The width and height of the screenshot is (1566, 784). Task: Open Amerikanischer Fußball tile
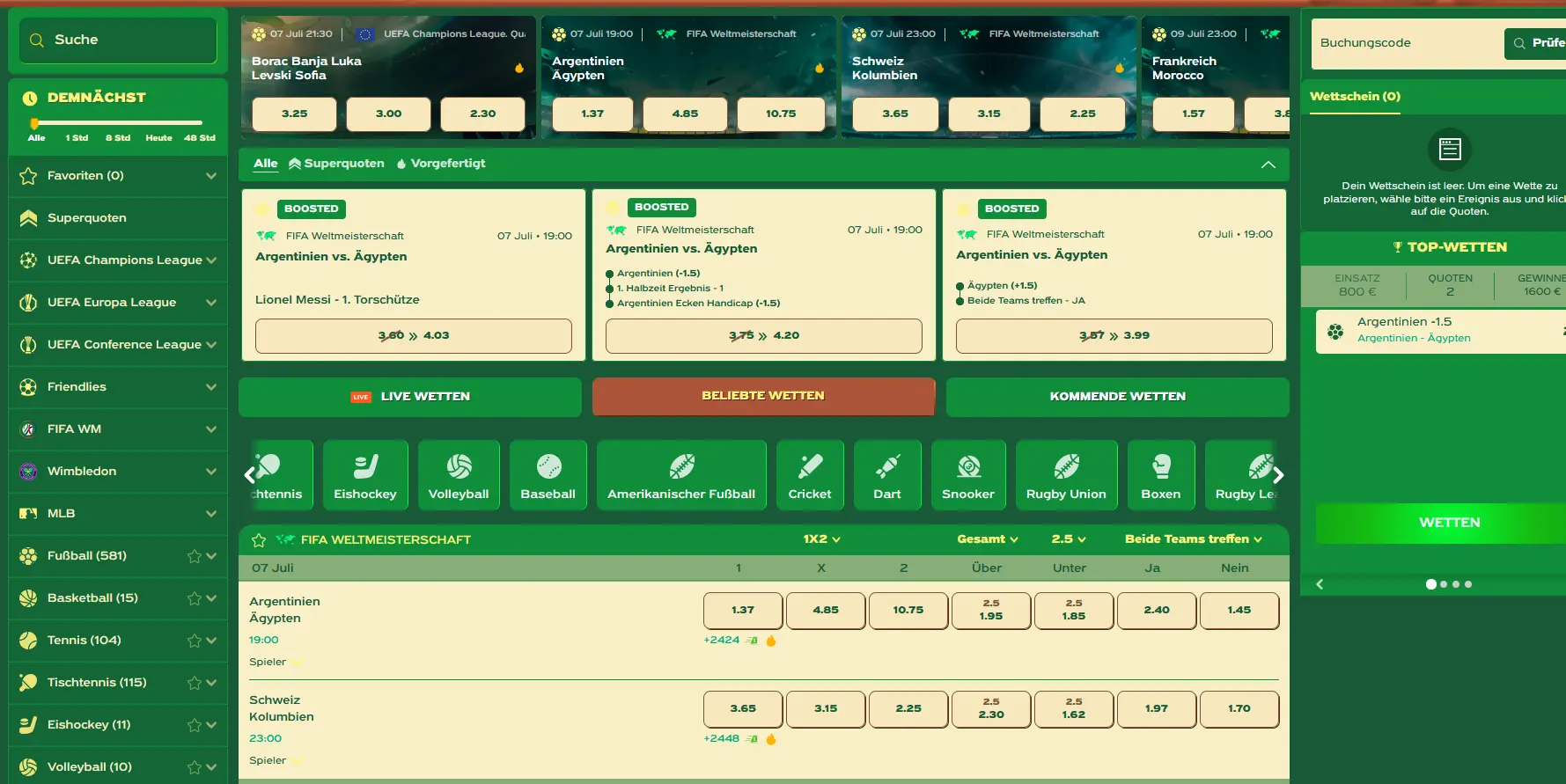pyautogui.click(x=681, y=475)
